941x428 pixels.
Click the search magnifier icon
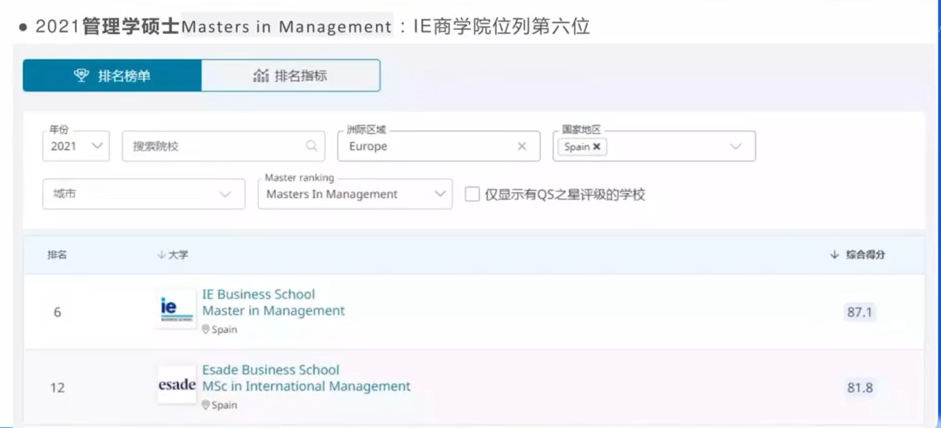click(x=311, y=146)
